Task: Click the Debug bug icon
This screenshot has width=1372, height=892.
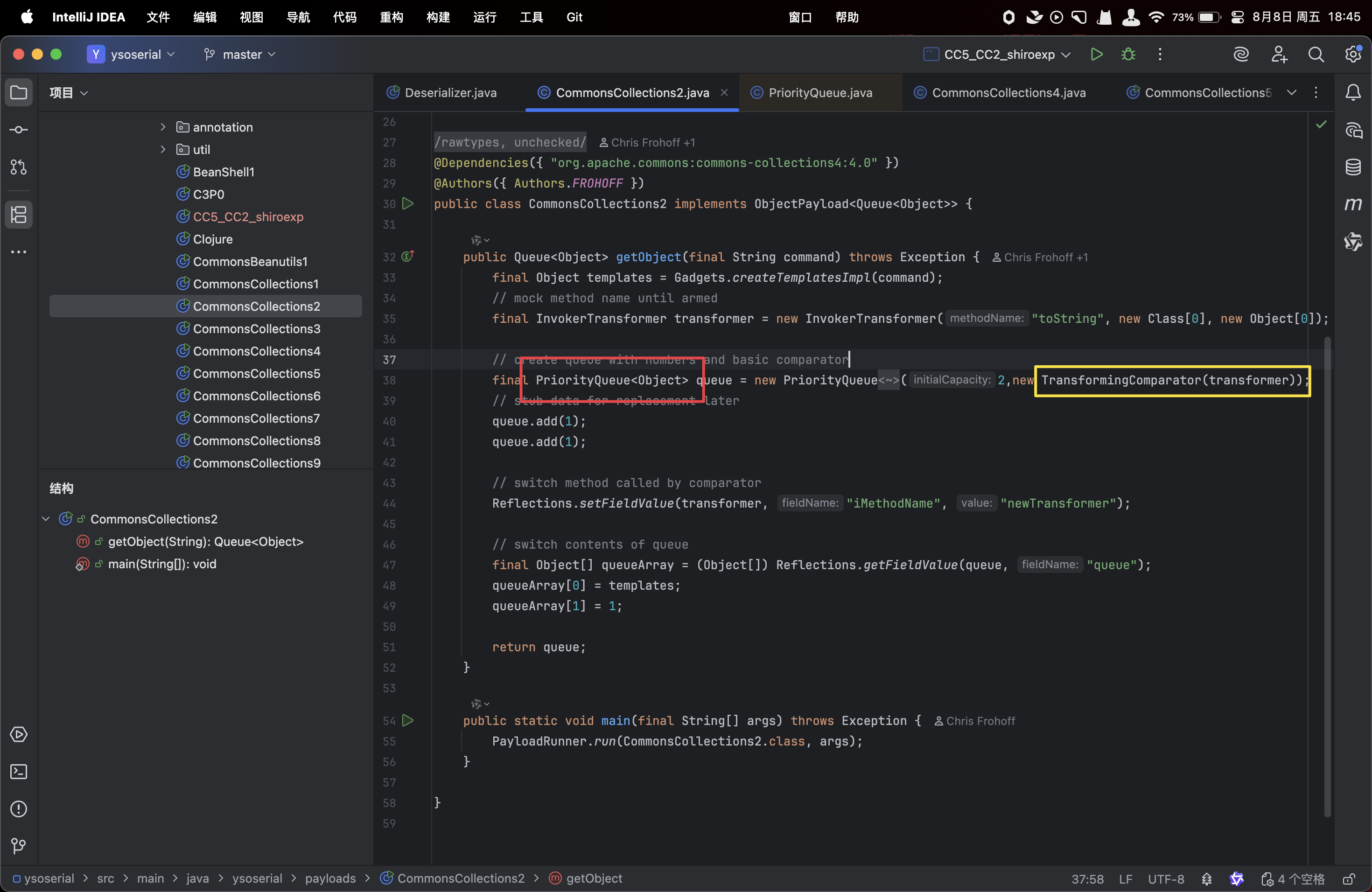Action: pyautogui.click(x=1128, y=54)
